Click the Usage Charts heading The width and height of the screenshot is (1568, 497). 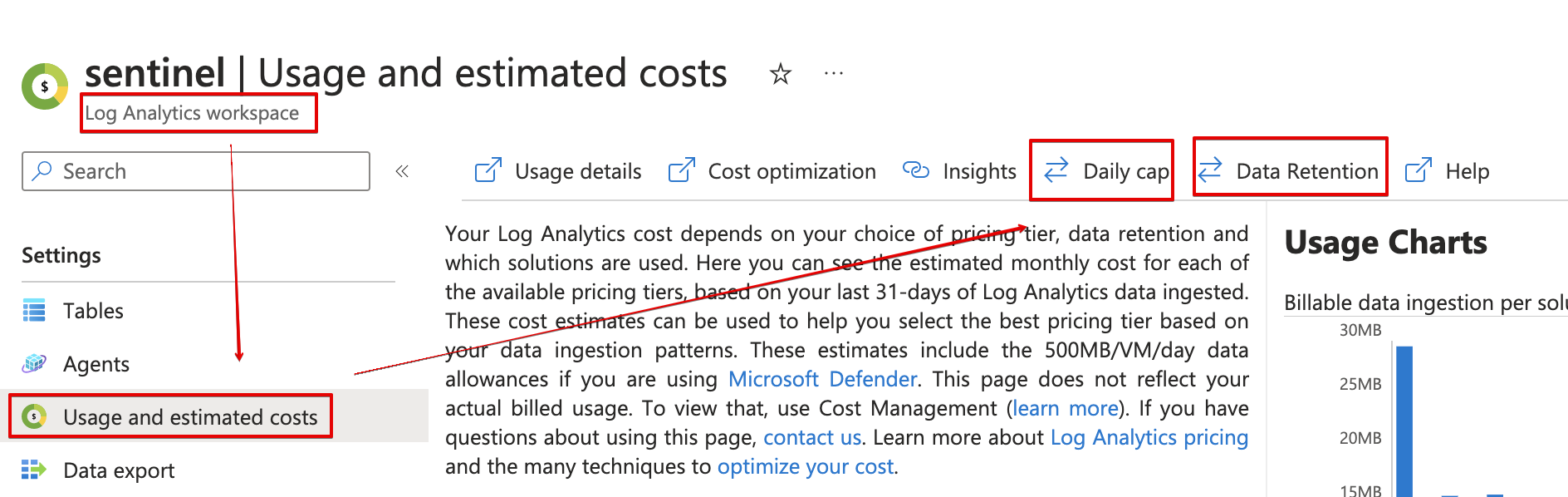(x=1385, y=243)
